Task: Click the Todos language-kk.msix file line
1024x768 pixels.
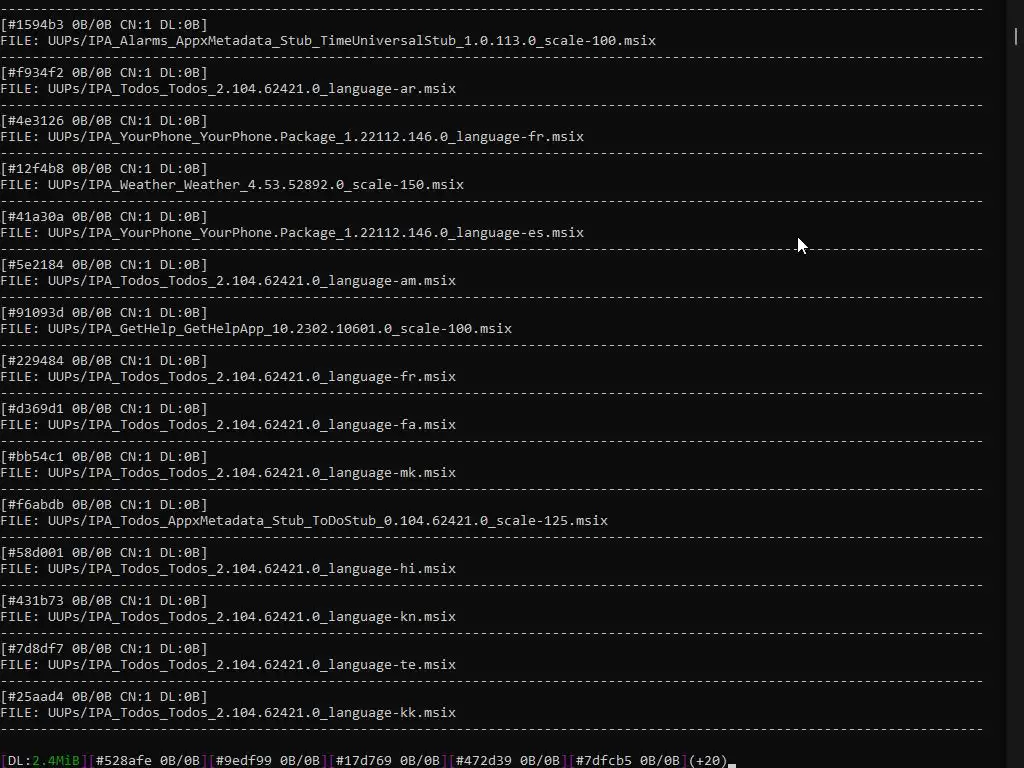Action: point(228,712)
